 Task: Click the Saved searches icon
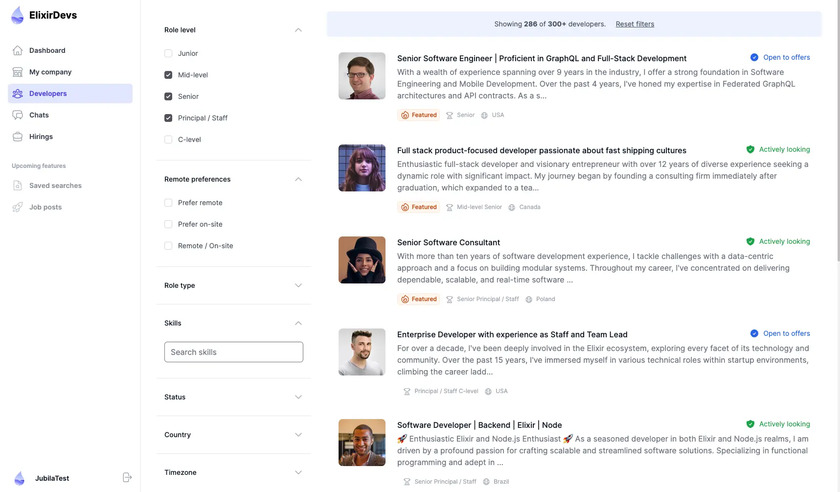click(x=18, y=186)
